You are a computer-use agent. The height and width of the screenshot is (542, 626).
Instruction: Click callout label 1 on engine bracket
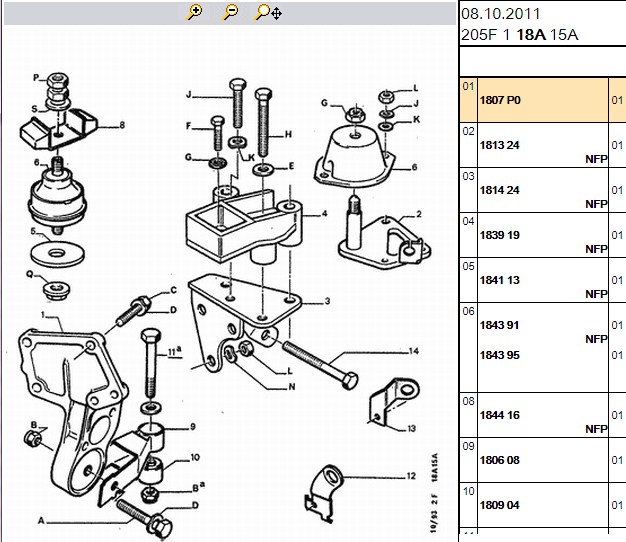[x=43, y=315]
